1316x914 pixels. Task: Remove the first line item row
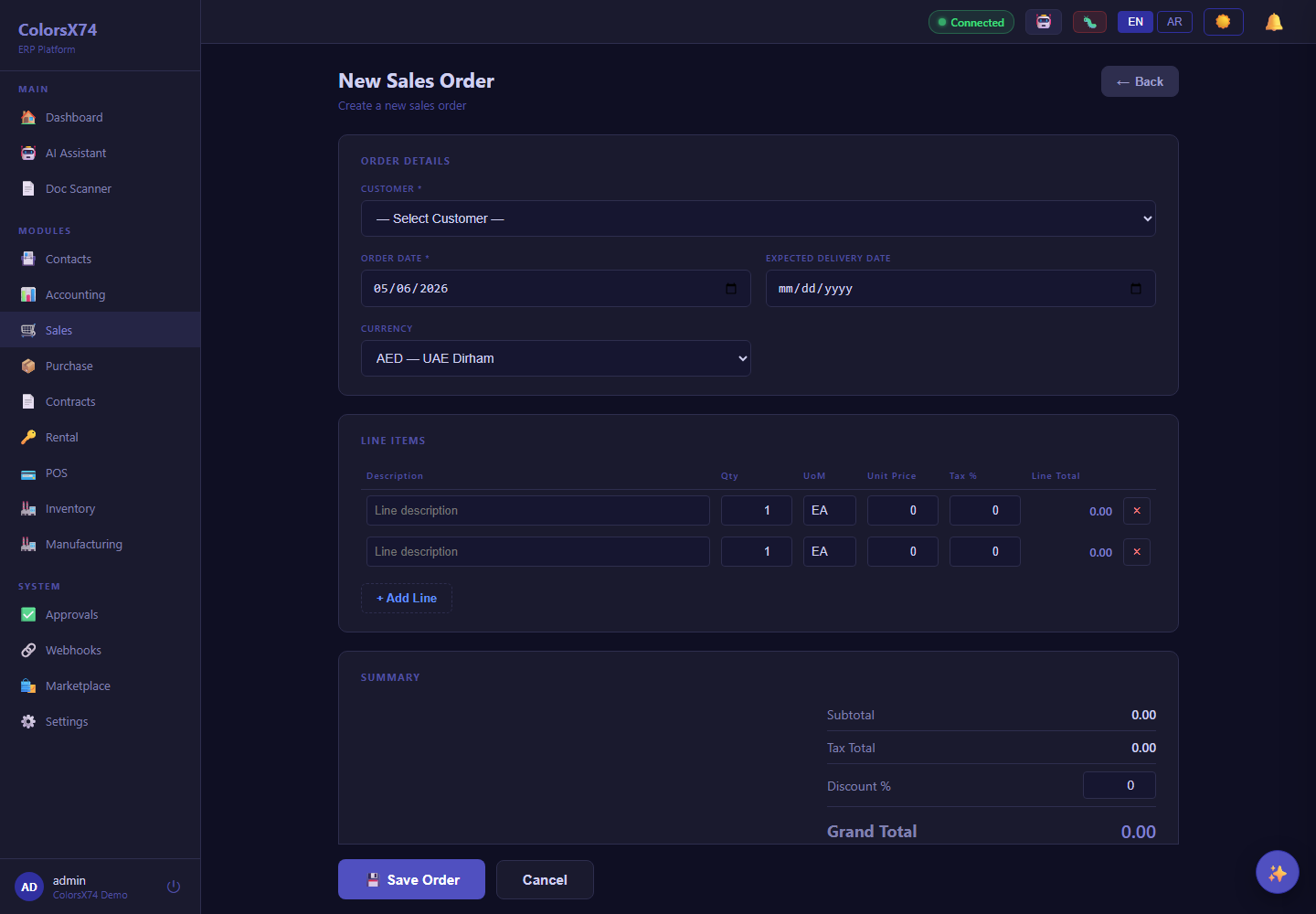[1137, 510]
